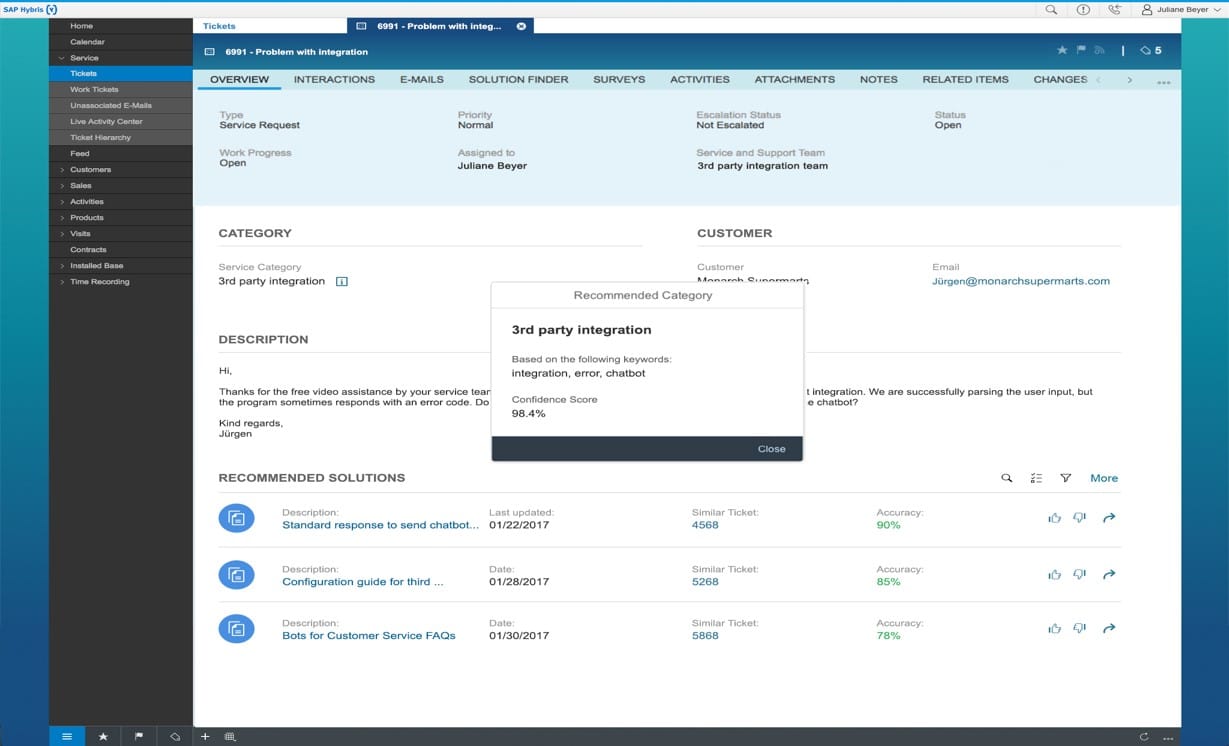Open the OVERVIEW tab
Image resolution: width=1229 pixels, height=746 pixels.
click(x=239, y=79)
